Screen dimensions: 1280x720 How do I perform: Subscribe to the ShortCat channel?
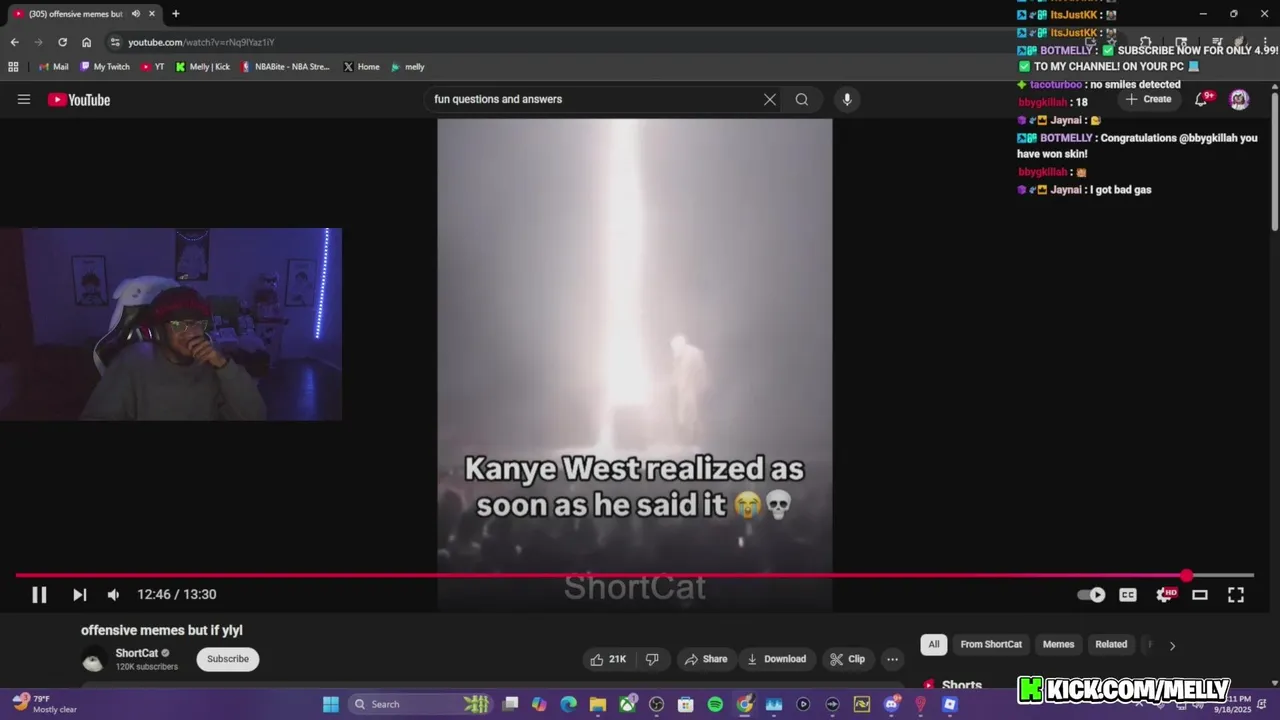[228, 659]
